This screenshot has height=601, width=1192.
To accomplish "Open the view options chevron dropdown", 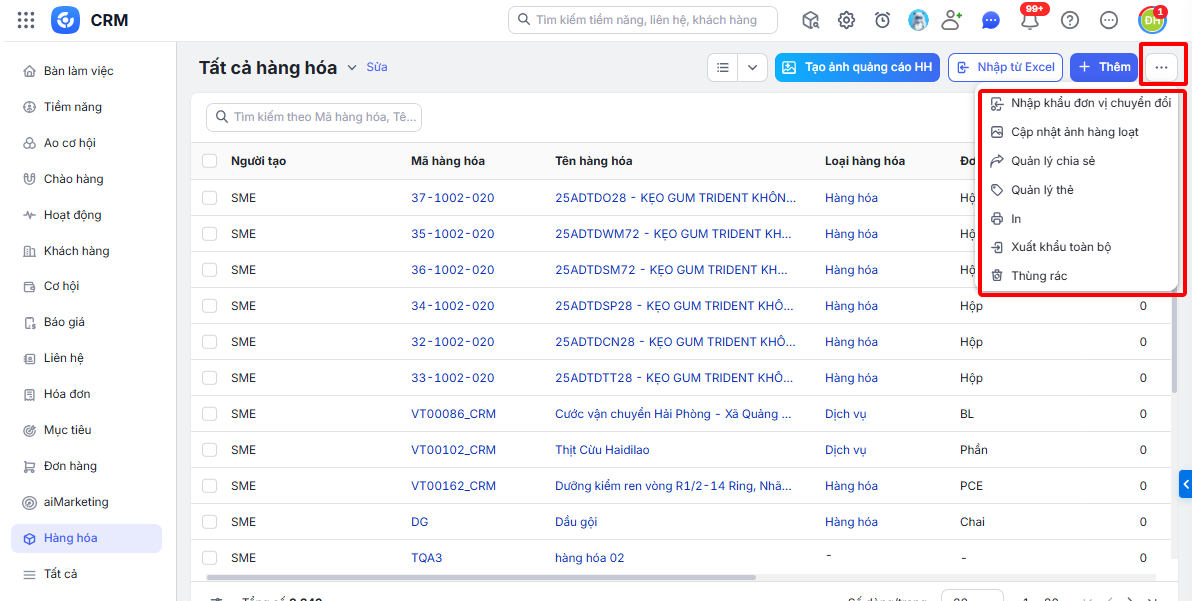I will click(753, 67).
